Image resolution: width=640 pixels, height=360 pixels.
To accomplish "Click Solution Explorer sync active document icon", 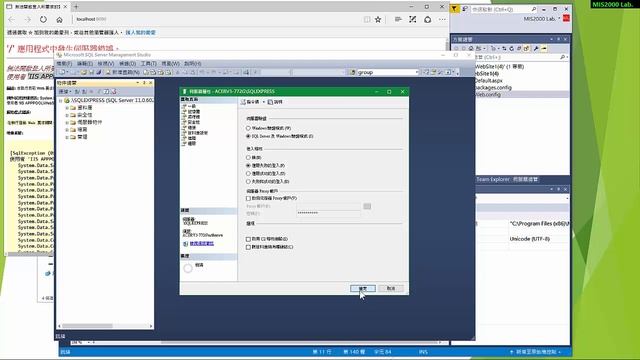I will point(504,48).
